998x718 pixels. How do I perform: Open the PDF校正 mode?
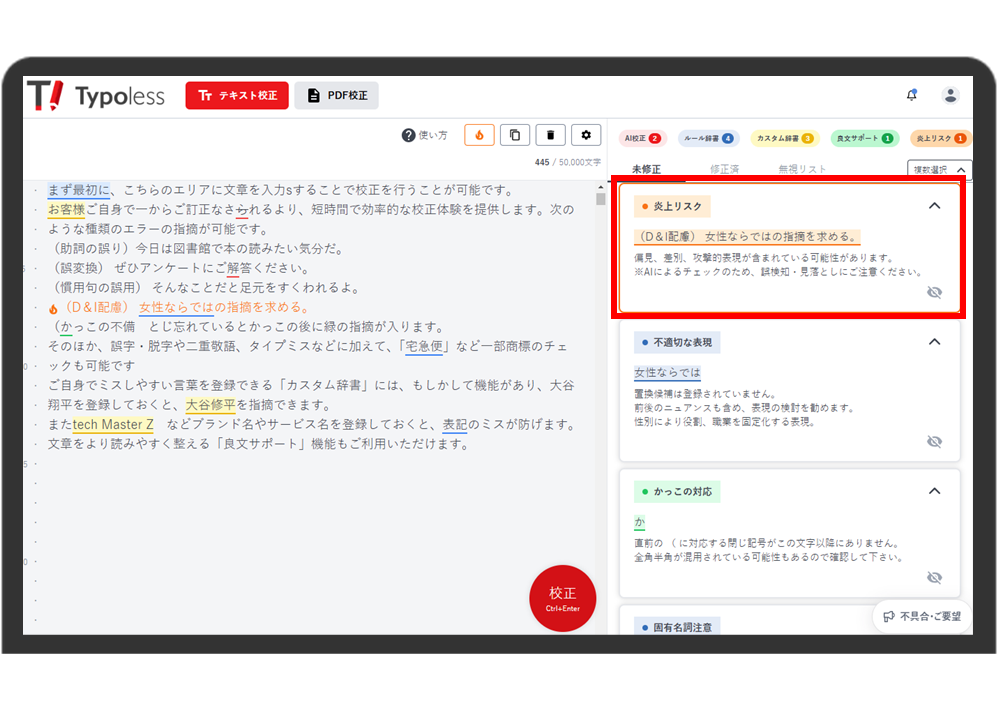337,96
